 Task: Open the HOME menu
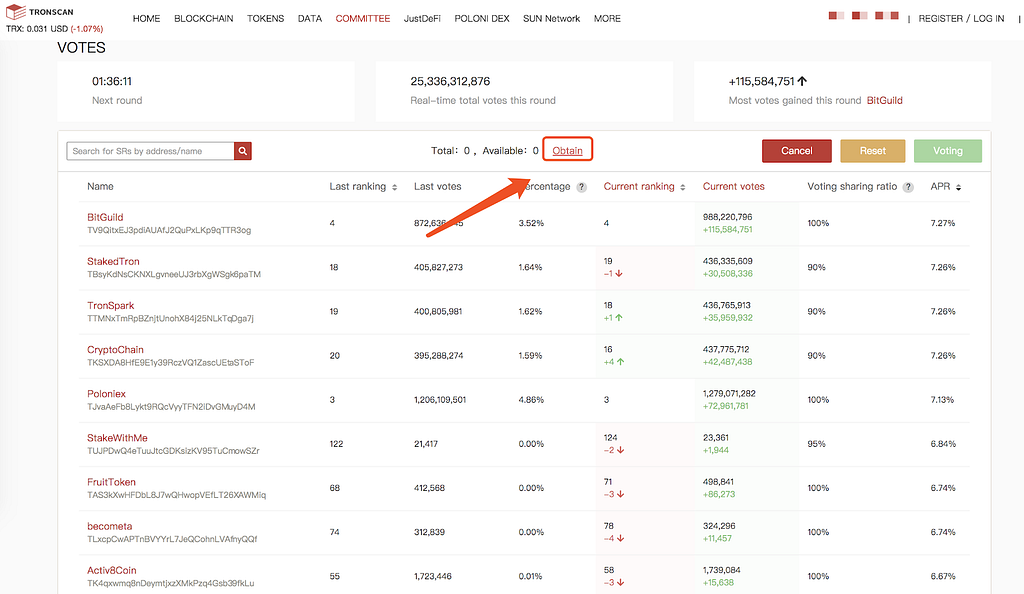point(146,18)
